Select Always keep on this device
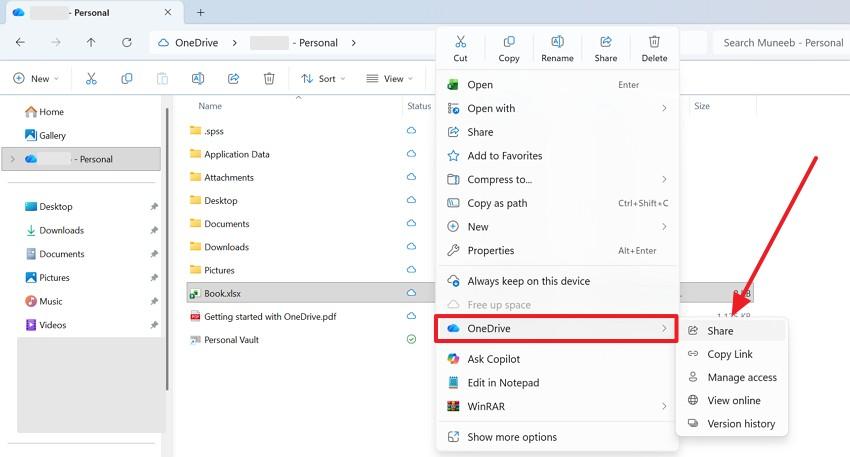The image size is (850, 457). [x=557, y=281]
